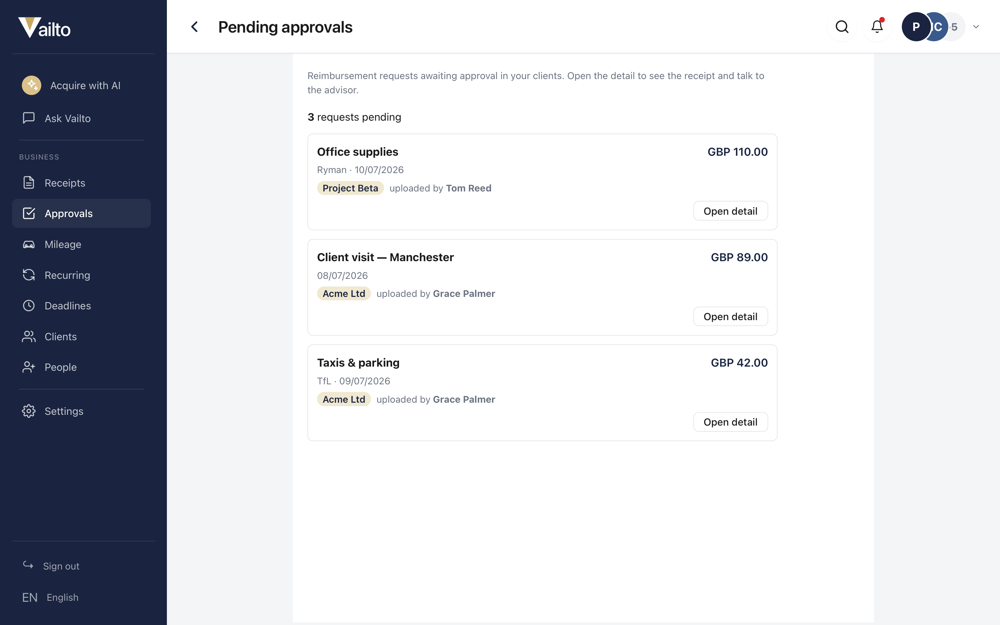This screenshot has height=625, width=1000.
Task: Open the English language selector
Action: click(50, 598)
